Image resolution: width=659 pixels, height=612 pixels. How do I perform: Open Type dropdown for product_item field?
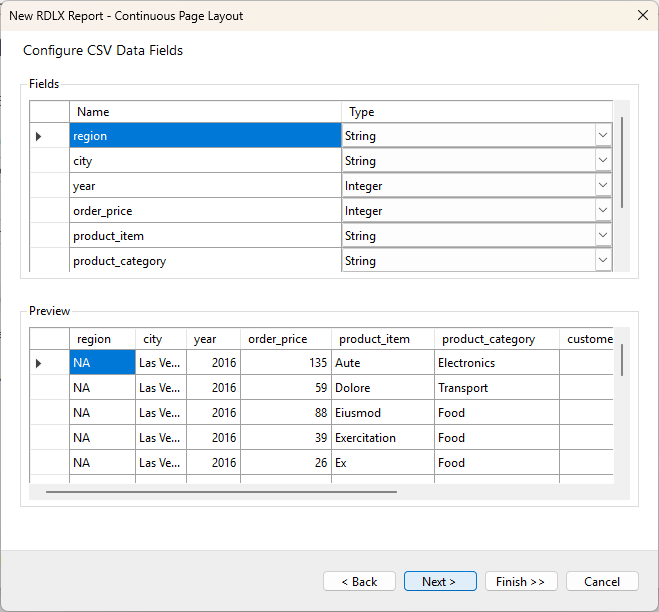coord(602,236)
